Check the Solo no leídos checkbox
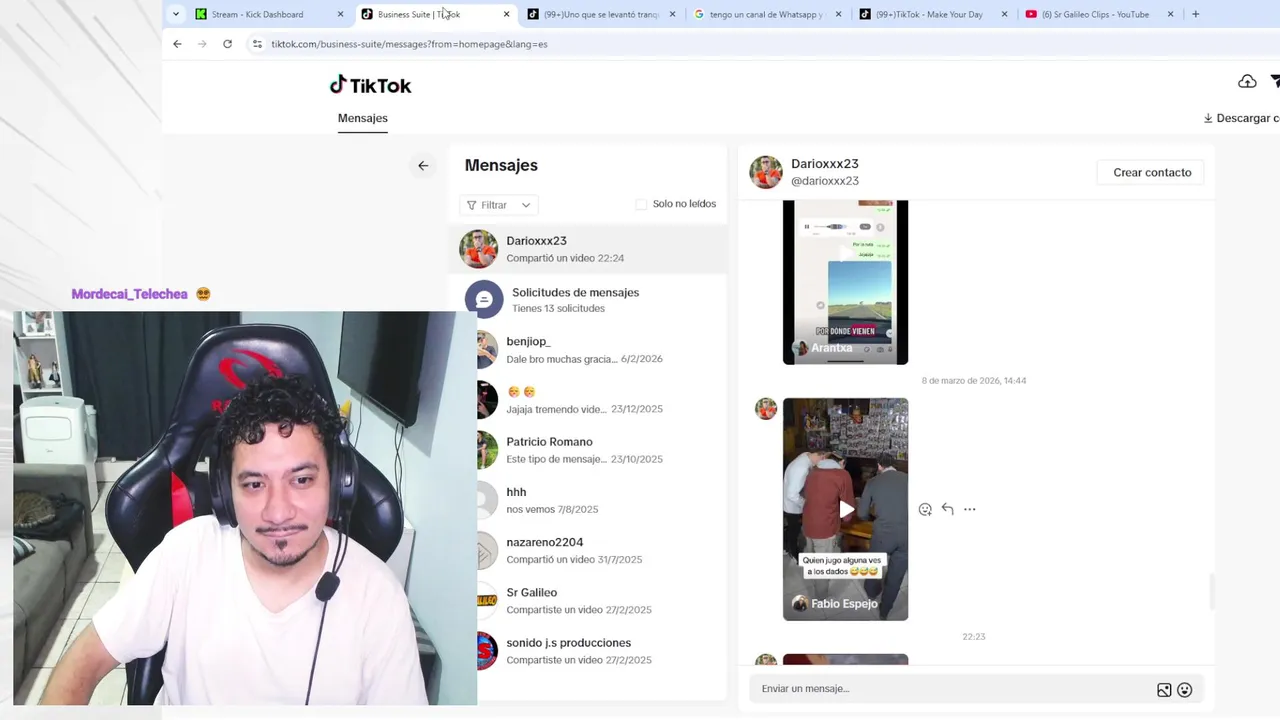Screen dimensions: 1280x720 point(641,204)
